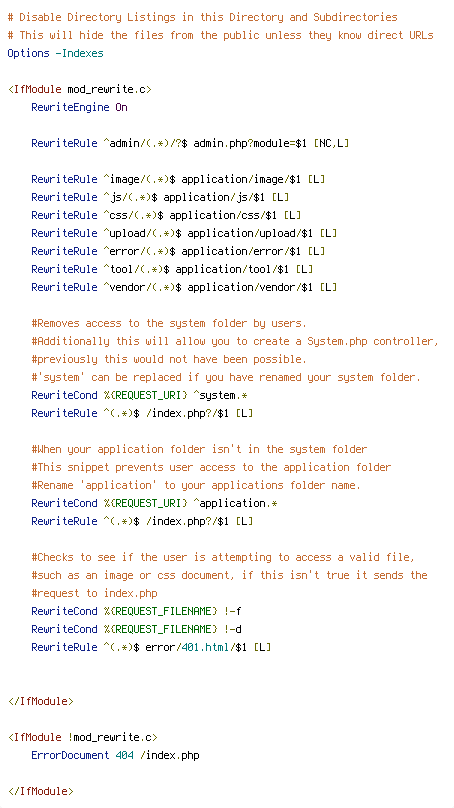Click the 'Disable Directory Listings' comment line
This screenshot has width=454, height=808.
[x=203, y=17]
